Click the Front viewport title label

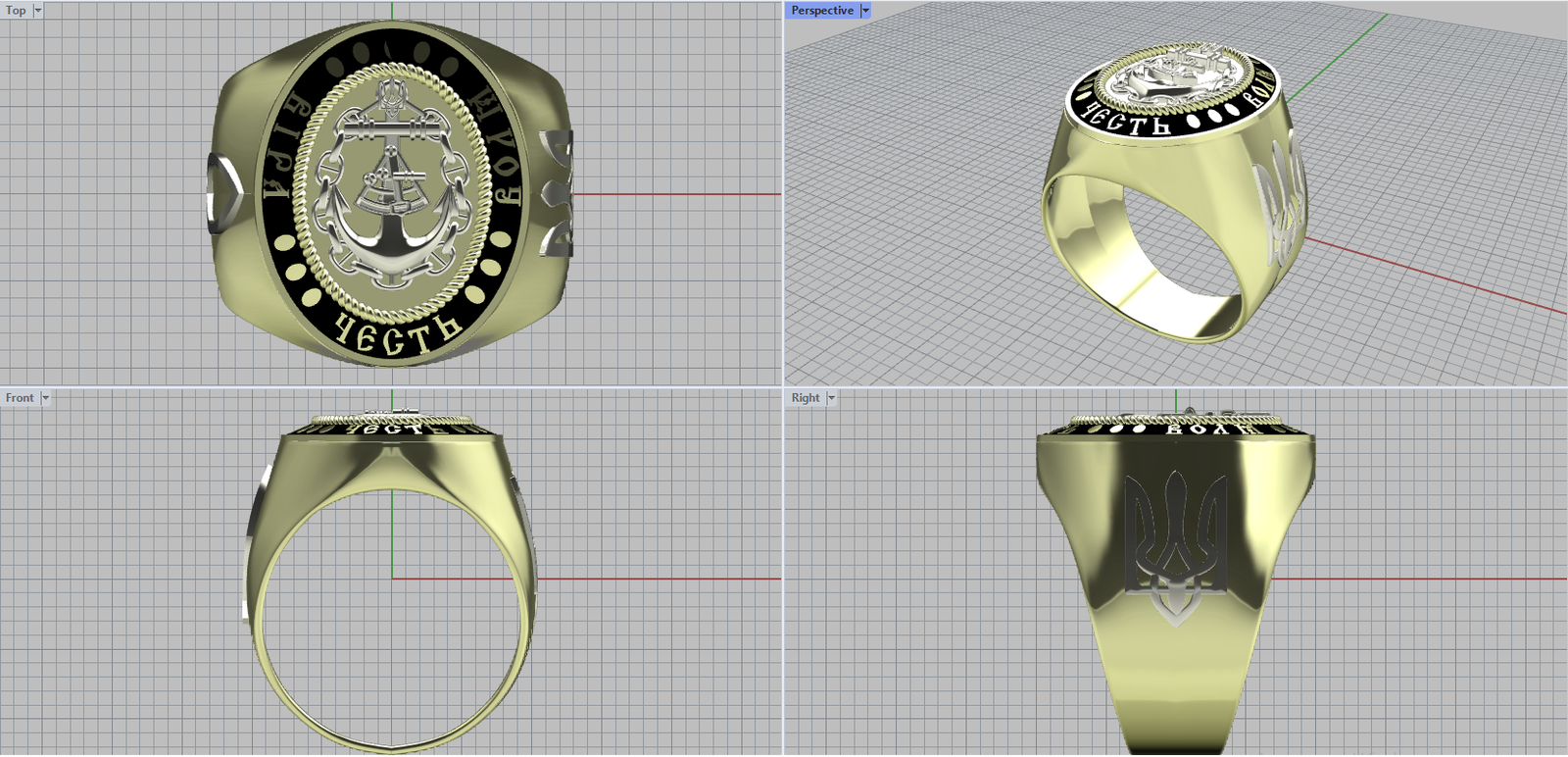point(19,397)
